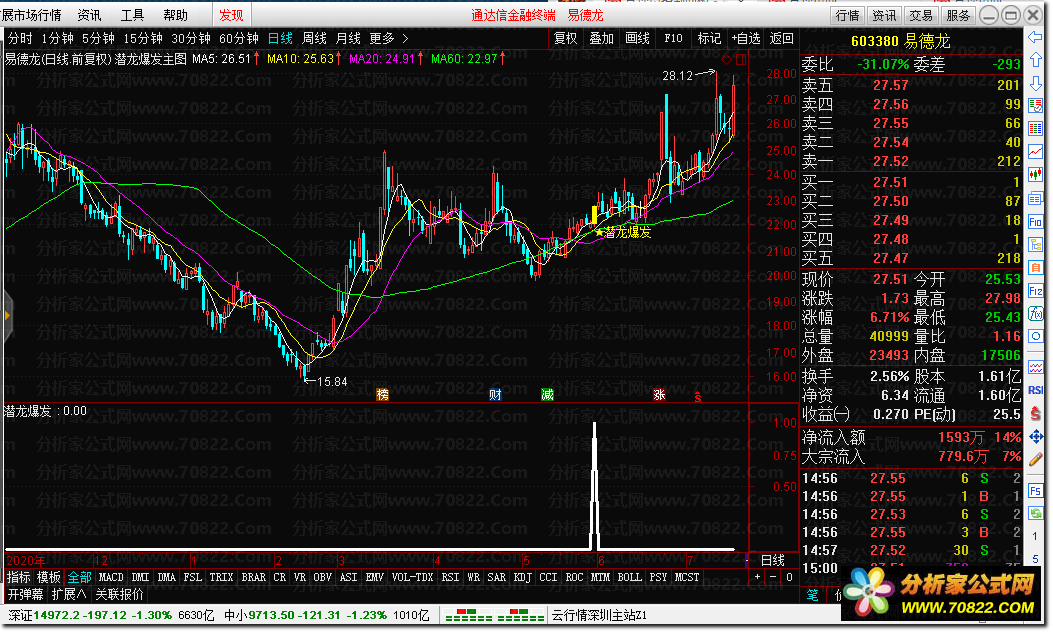Image resolution: width=1053 pixels, height=632 pixels.
Task: Click the F10 button above chart
Action: (673, 38)
